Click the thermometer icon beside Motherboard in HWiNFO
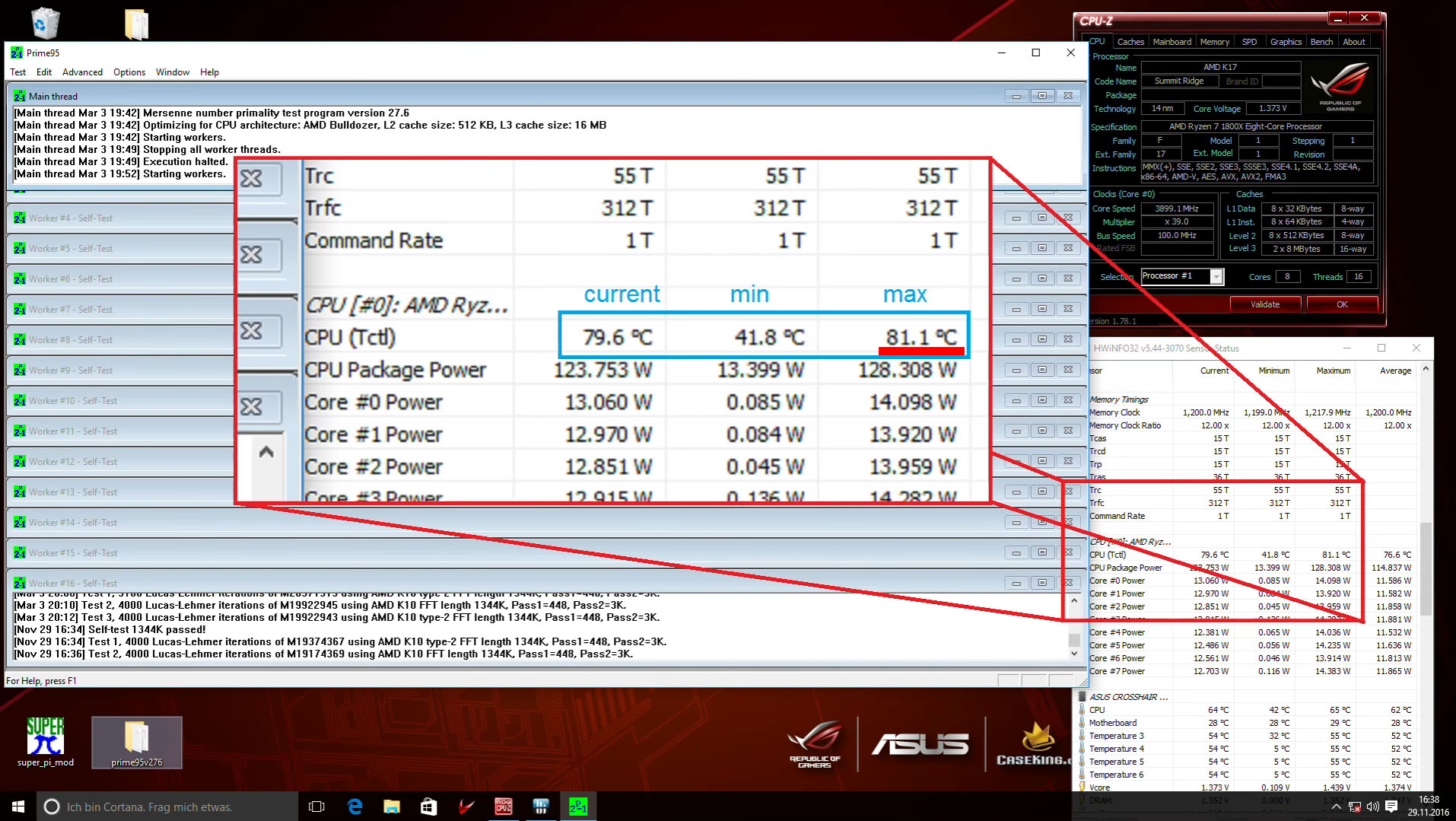The height and width of the screenshot is (821, 1456). 1082,723
